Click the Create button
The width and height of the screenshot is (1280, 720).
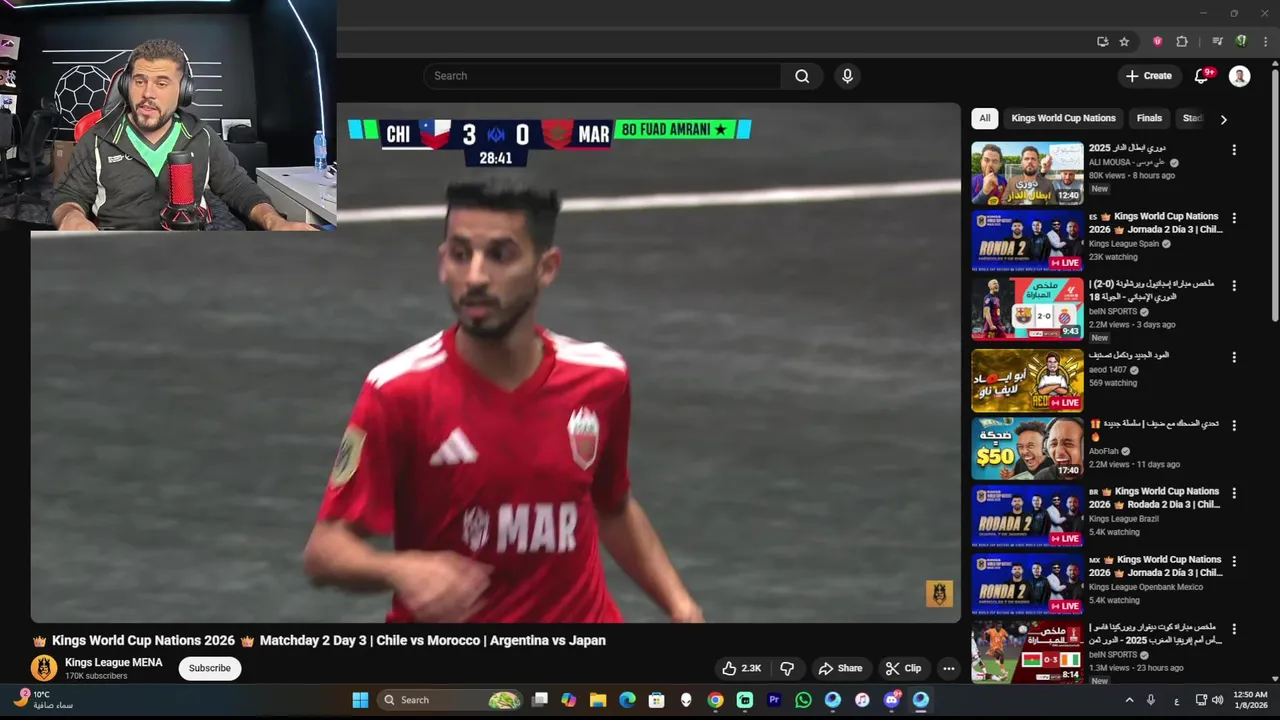coord(1148,76)
